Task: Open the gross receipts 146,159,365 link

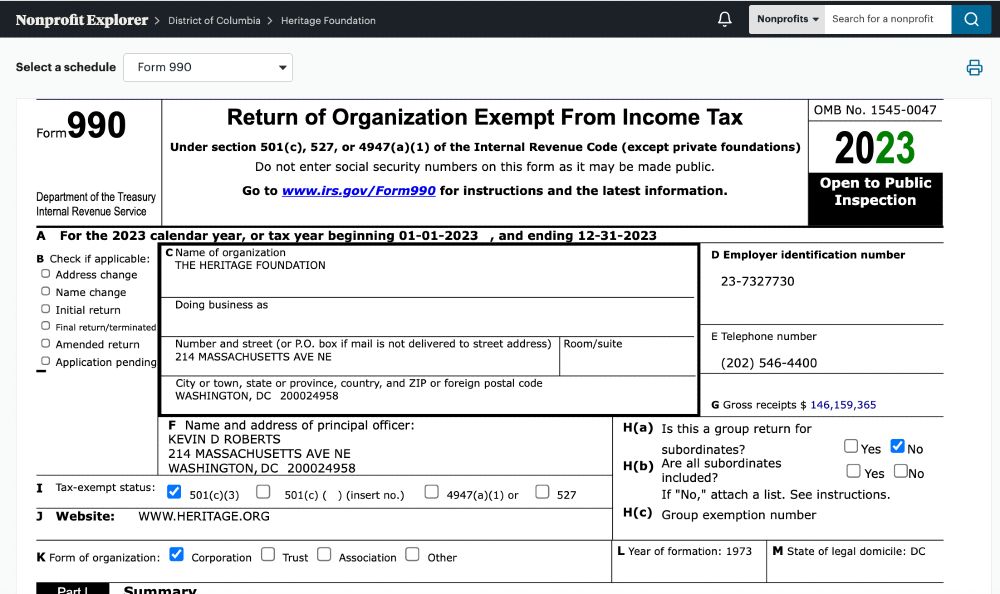Action: (x=842, y=405)
